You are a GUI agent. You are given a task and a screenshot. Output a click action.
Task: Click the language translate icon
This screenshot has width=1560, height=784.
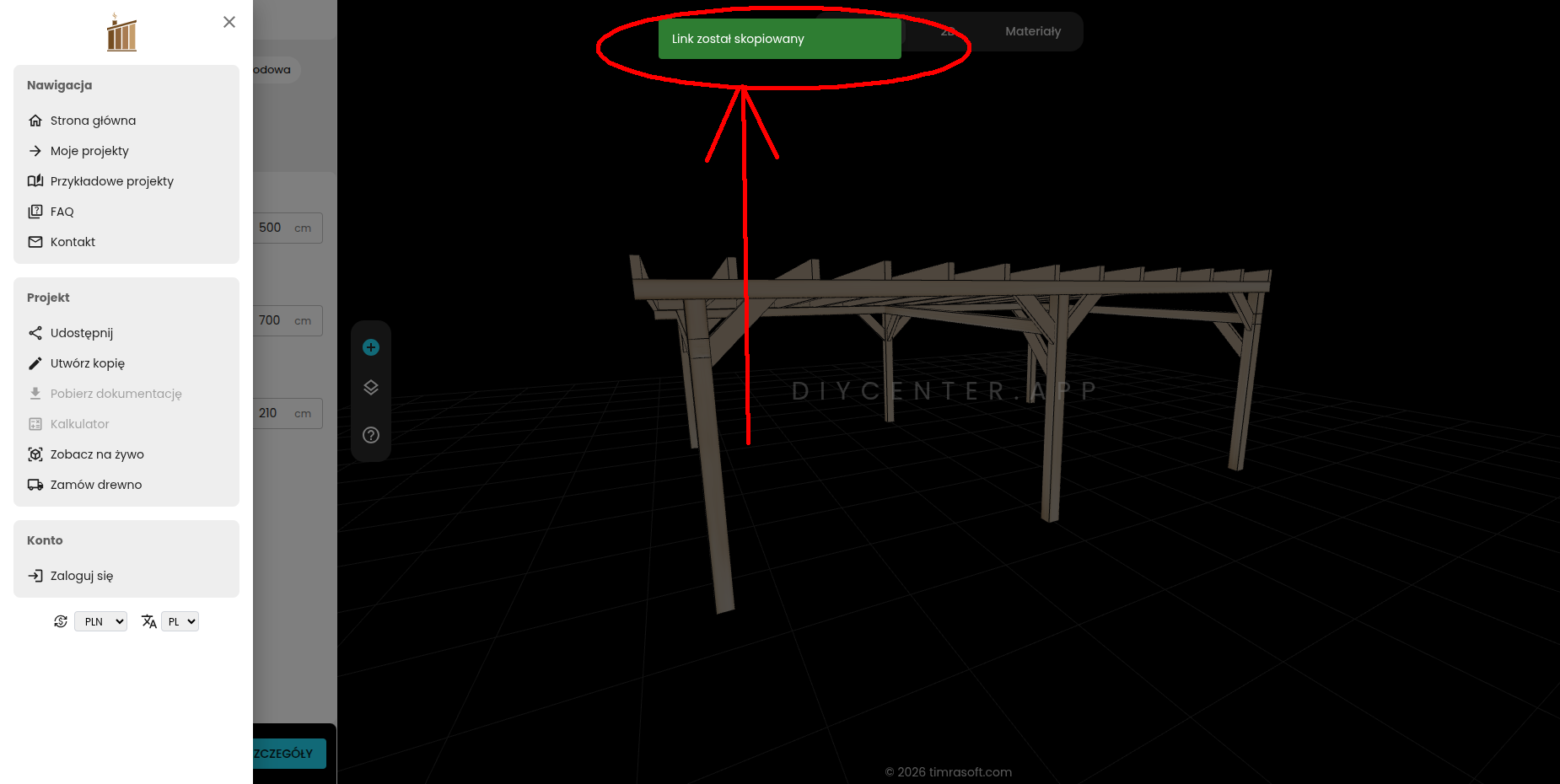click(x=148, y=621)
